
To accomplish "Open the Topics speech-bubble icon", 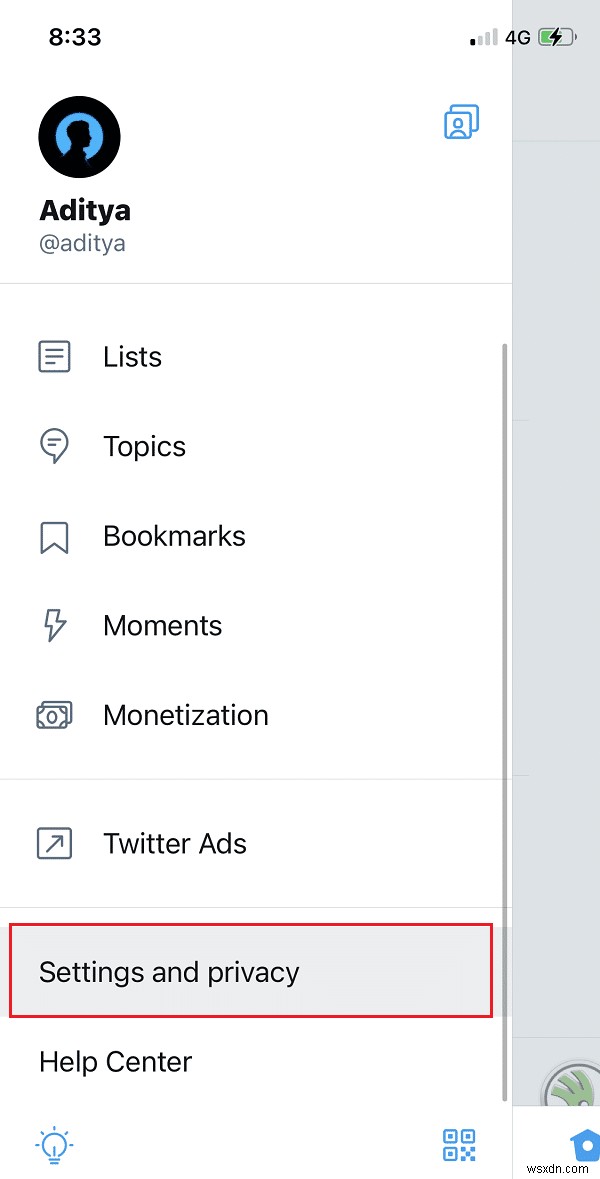I will pos(54,446).
